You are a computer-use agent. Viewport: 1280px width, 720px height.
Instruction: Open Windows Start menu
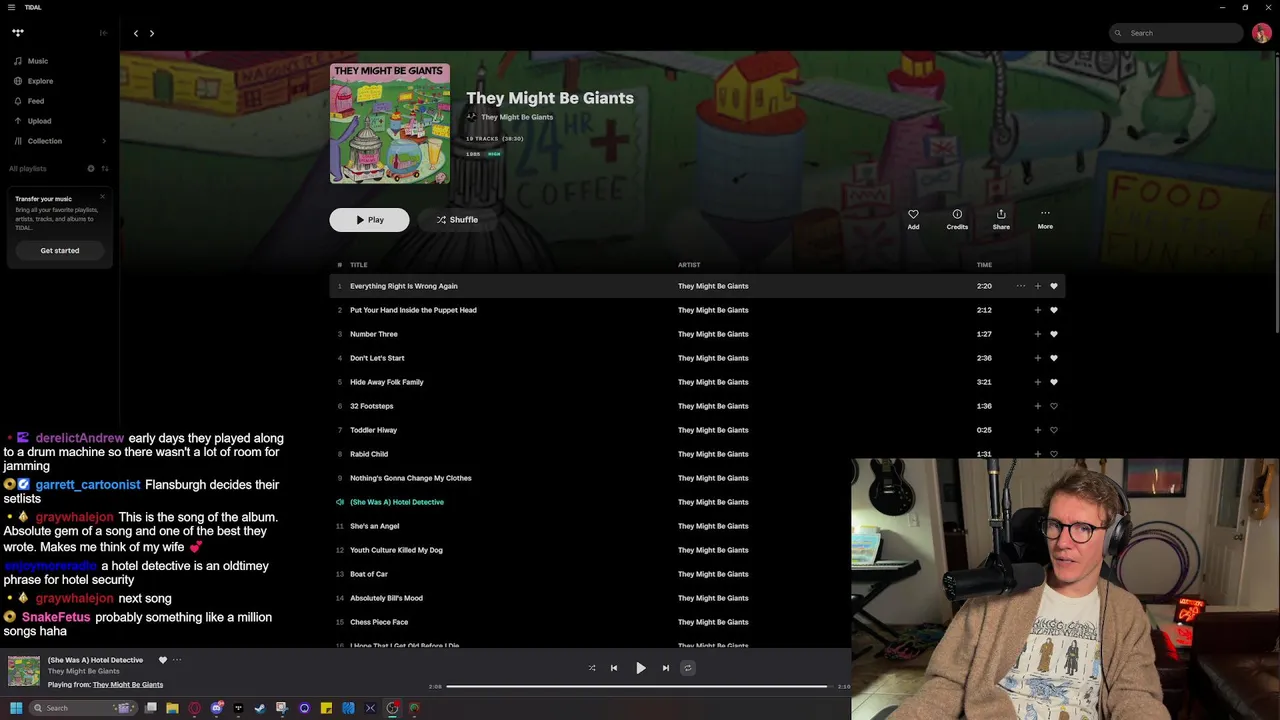point(16,708)
